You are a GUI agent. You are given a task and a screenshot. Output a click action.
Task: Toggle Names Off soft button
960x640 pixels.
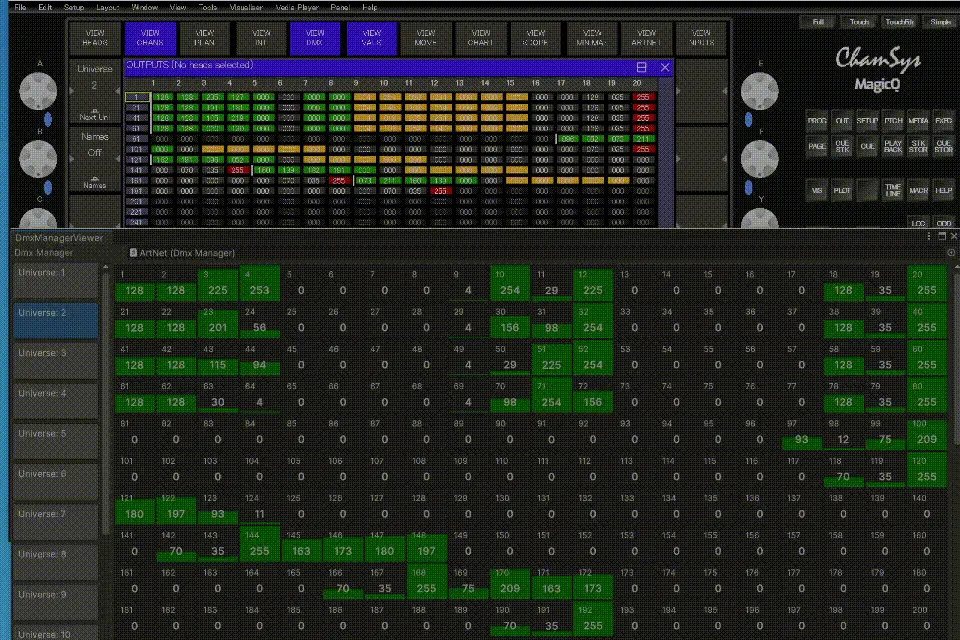(94, 145)
